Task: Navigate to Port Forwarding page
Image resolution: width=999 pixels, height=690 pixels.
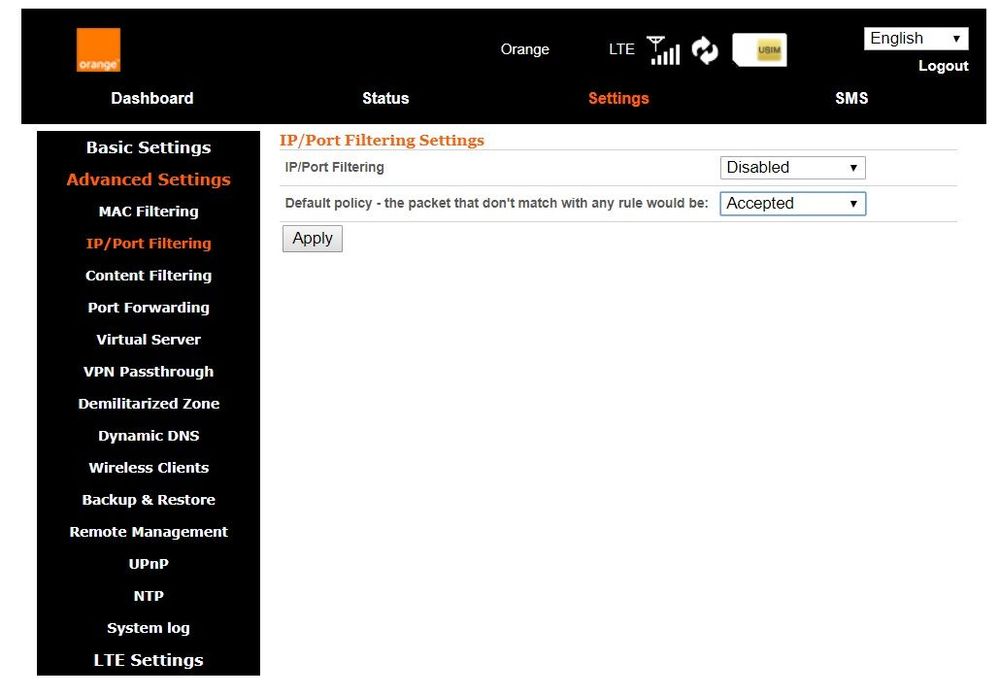Action: pyautogui.click(x=148, y=308)
